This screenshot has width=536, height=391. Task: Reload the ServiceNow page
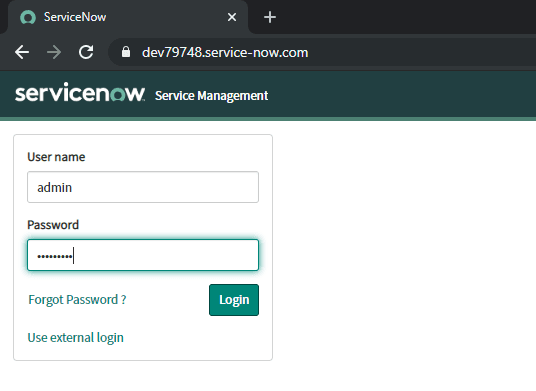pos(86,52)
